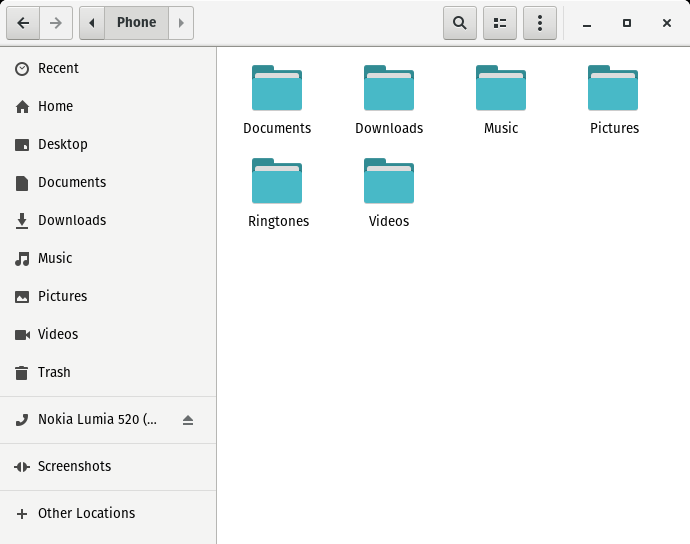Open Other Locations in sidebar

(86, 513)
